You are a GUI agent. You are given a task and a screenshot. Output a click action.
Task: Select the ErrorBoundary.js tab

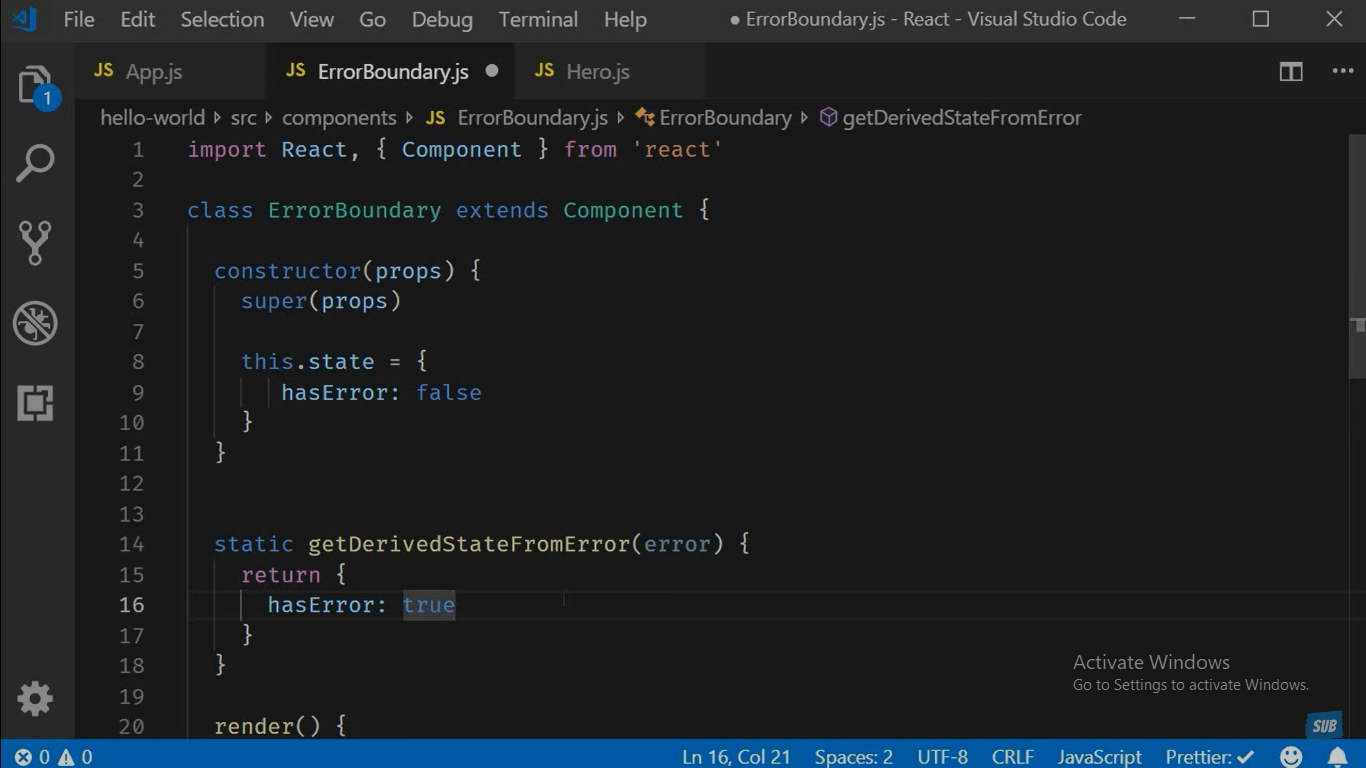tap(390, 71)
